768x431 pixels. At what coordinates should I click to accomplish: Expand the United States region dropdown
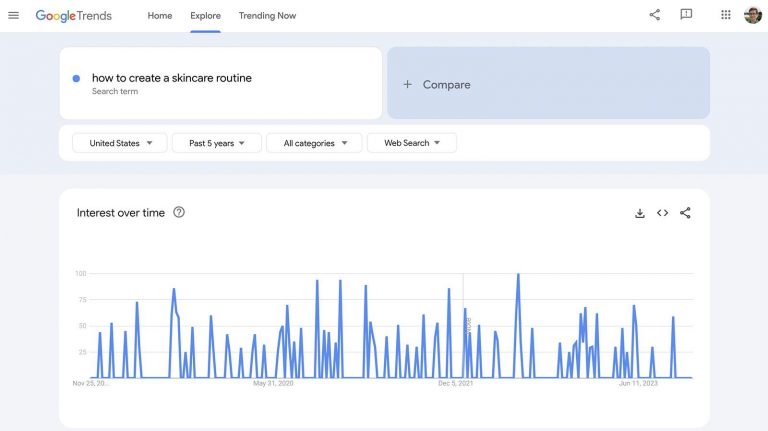pyautogui.click(x=120, y=143)
